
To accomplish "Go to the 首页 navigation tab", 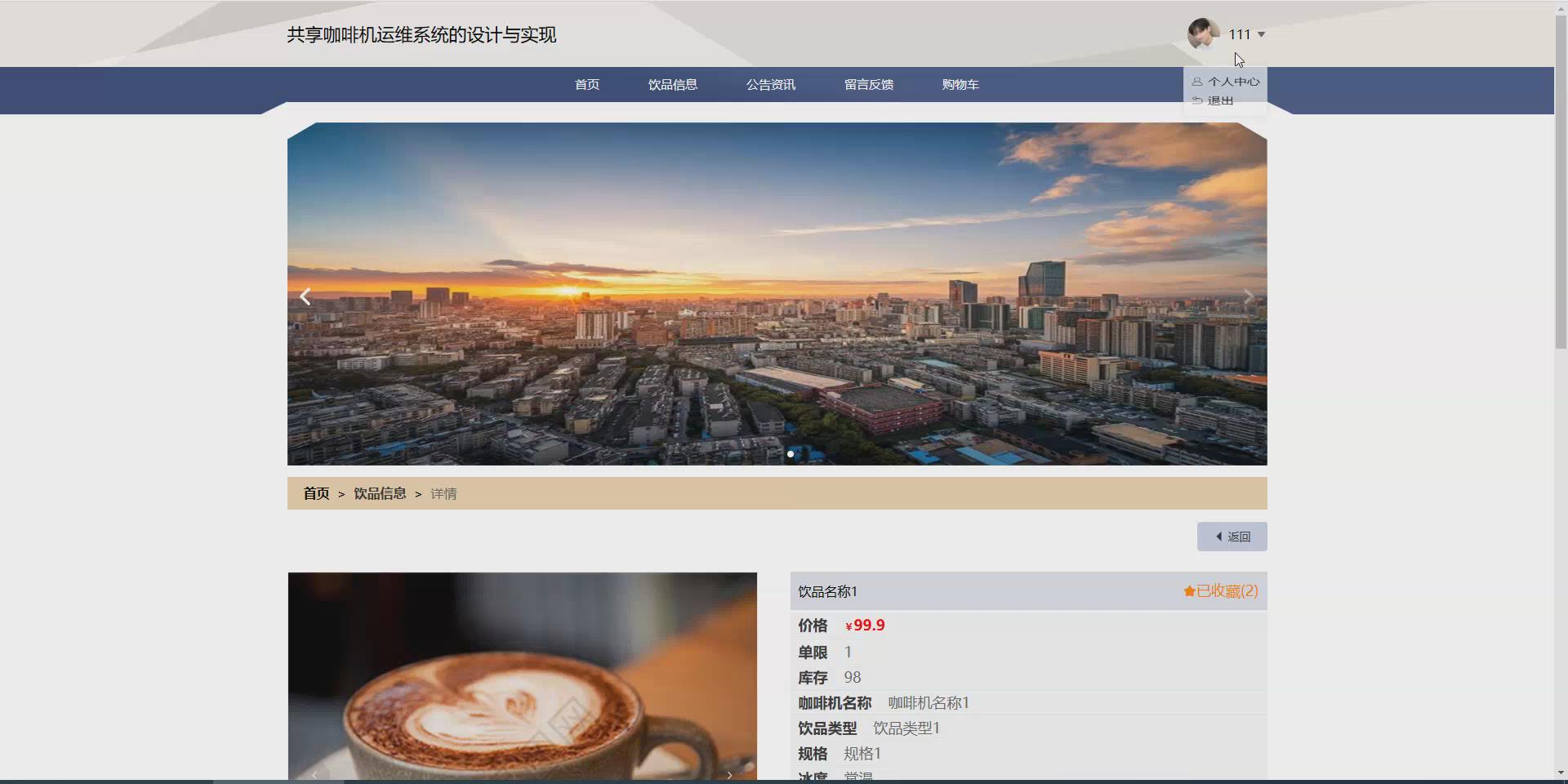I will tap(587, 84).
